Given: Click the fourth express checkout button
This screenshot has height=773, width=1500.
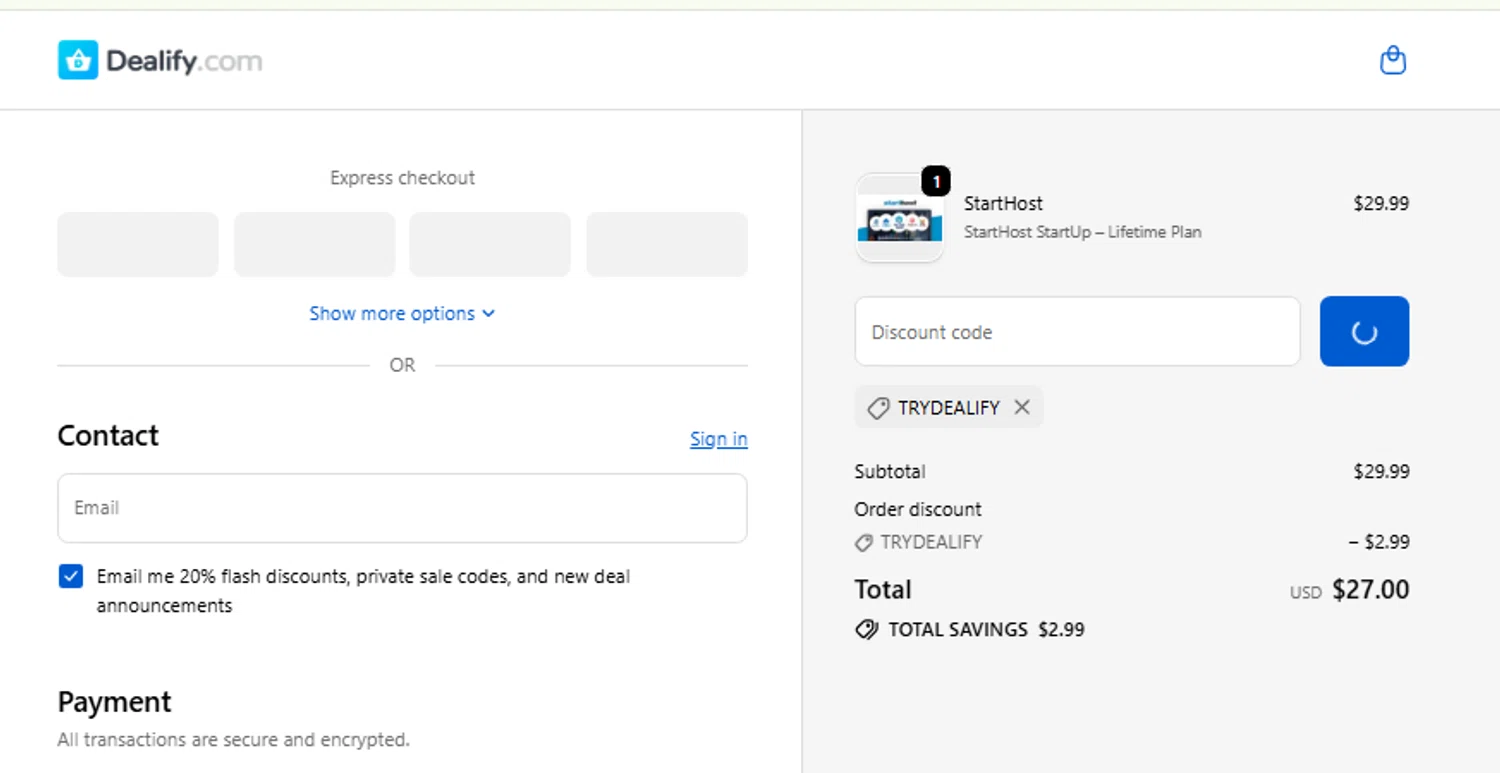Looking at the screenshot, I should point(667,244).
